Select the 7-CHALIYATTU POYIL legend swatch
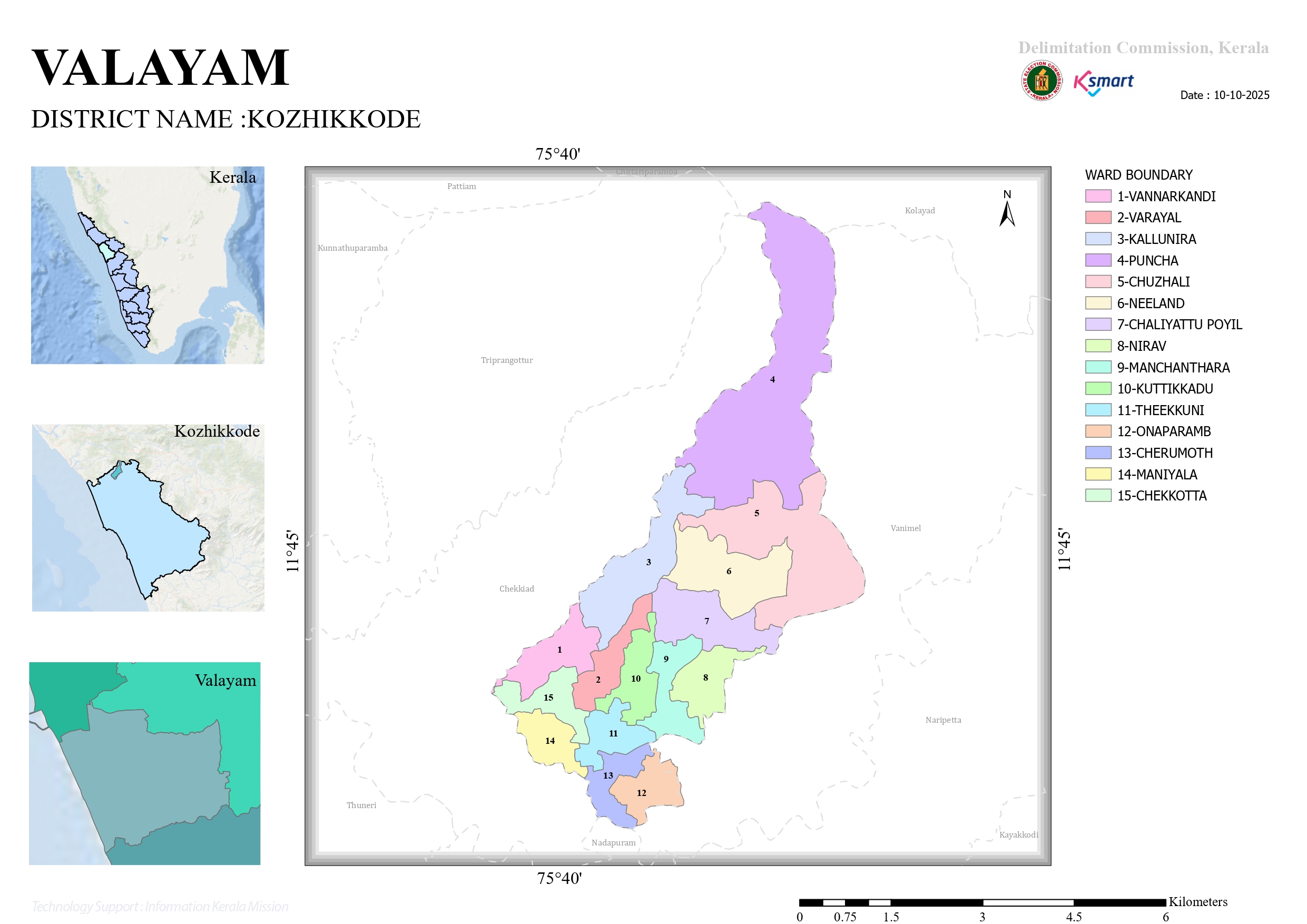 point(1098,325)
